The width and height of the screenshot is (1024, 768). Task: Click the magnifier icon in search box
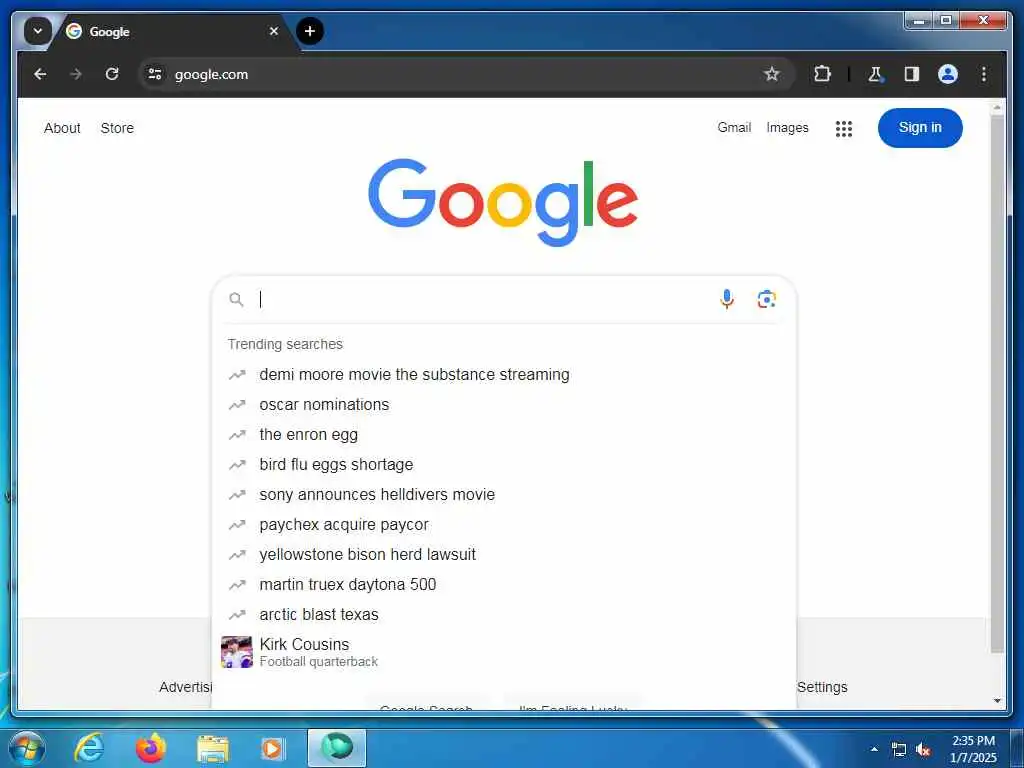click(x=236, y=300)
